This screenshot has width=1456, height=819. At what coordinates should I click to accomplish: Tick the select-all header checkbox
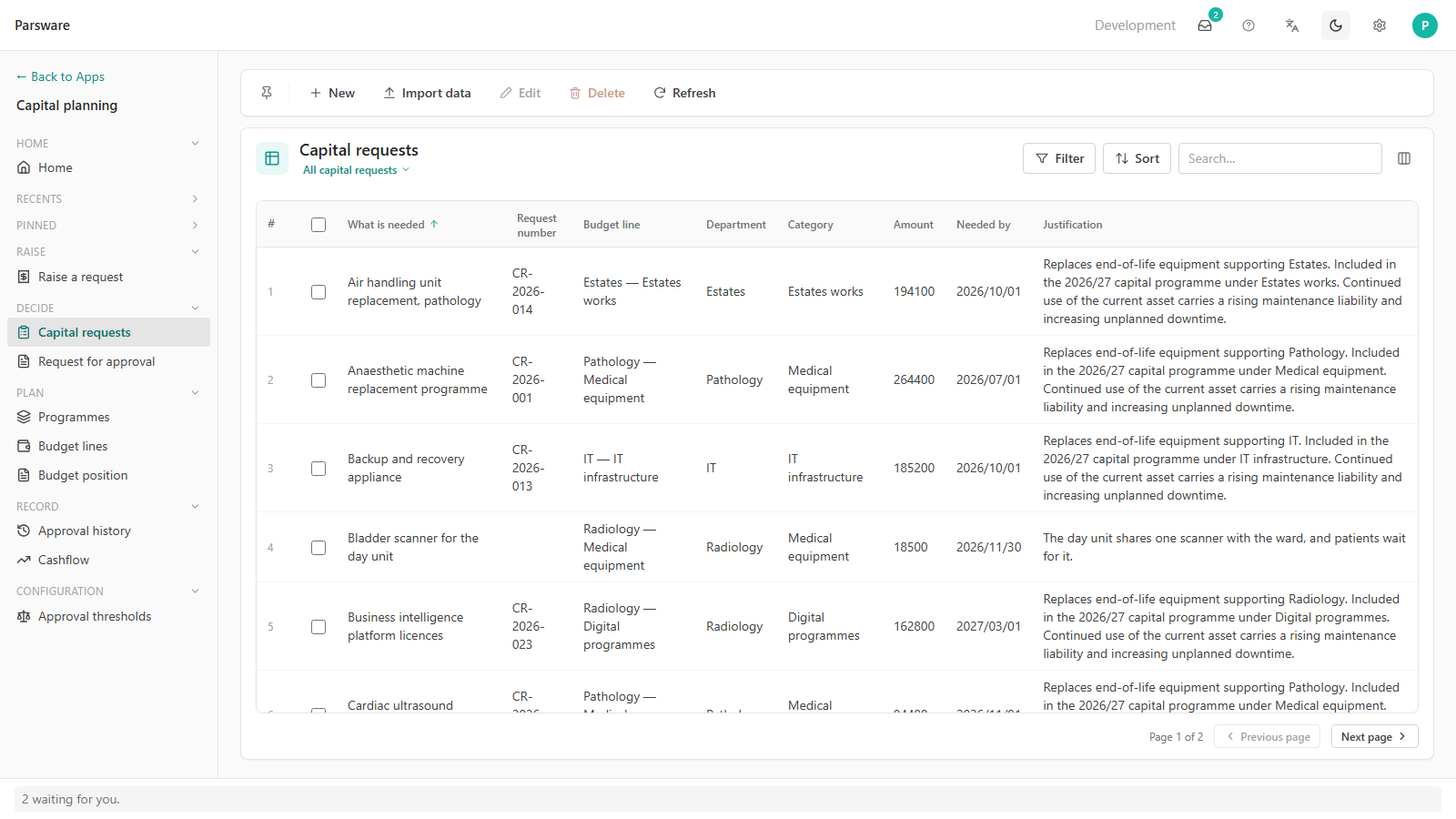coord(318,225)
